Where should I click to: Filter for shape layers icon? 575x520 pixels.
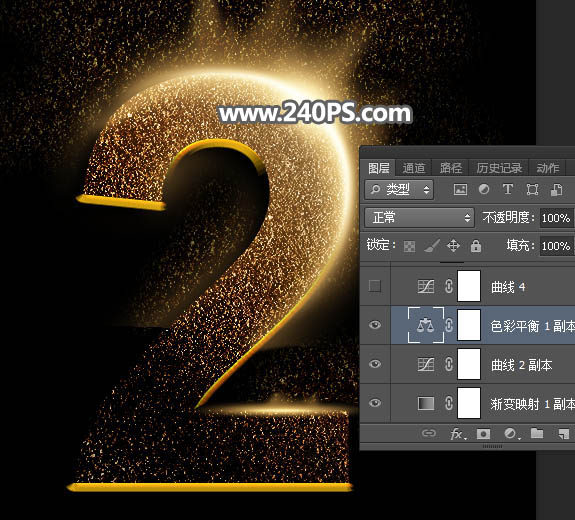pyautogui.click(x=532, y=190)
